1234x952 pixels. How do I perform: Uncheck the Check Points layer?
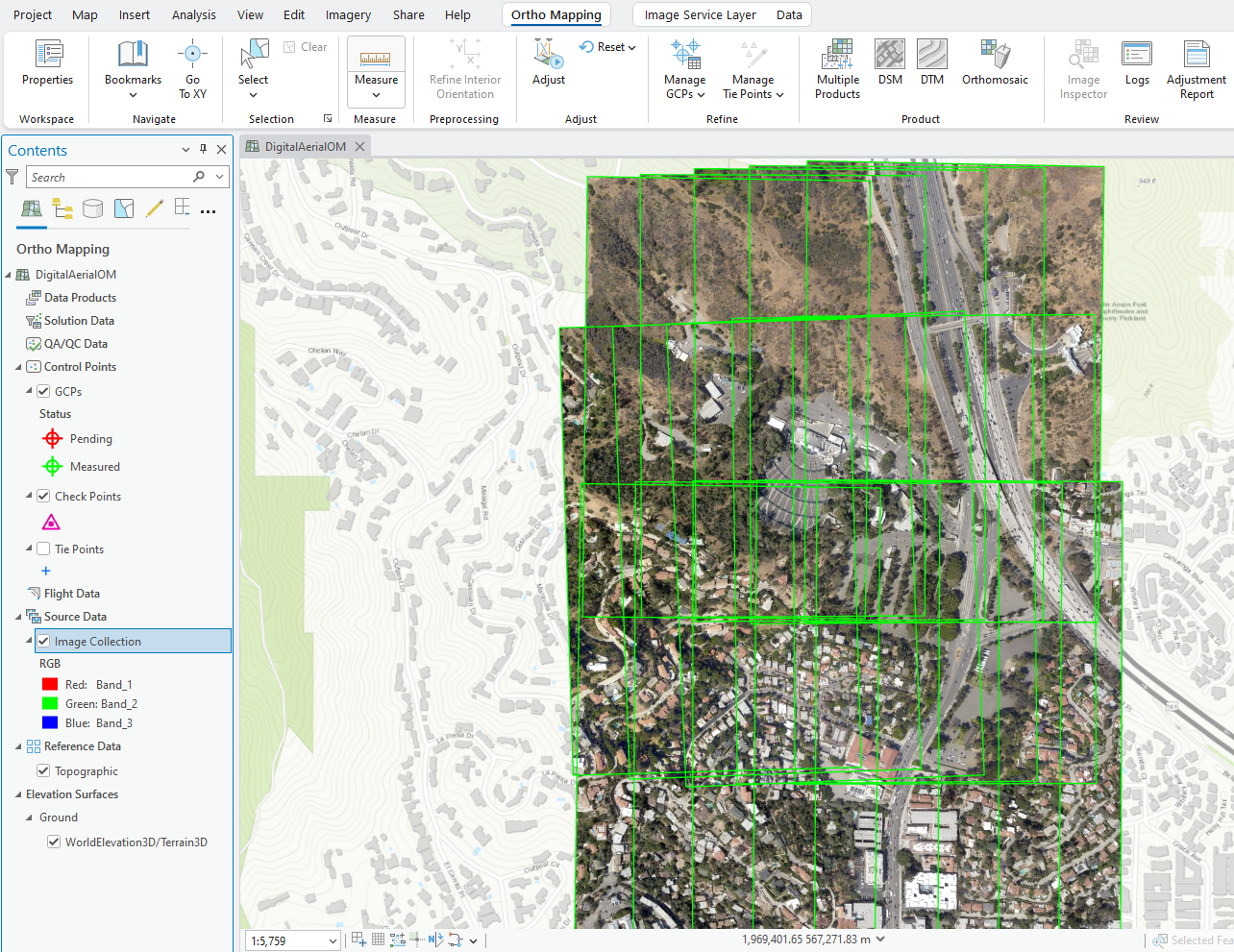[x=43, y=496]
